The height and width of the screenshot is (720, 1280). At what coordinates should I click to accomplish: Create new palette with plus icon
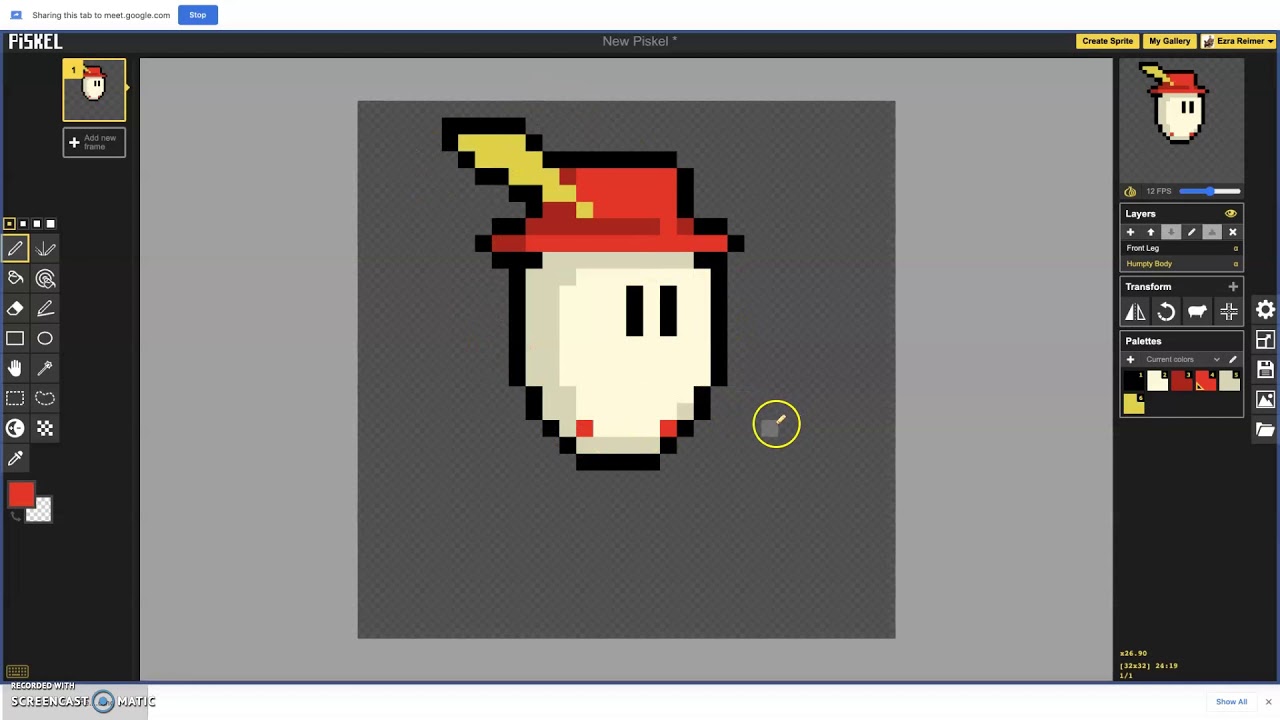pos(1130,360)
